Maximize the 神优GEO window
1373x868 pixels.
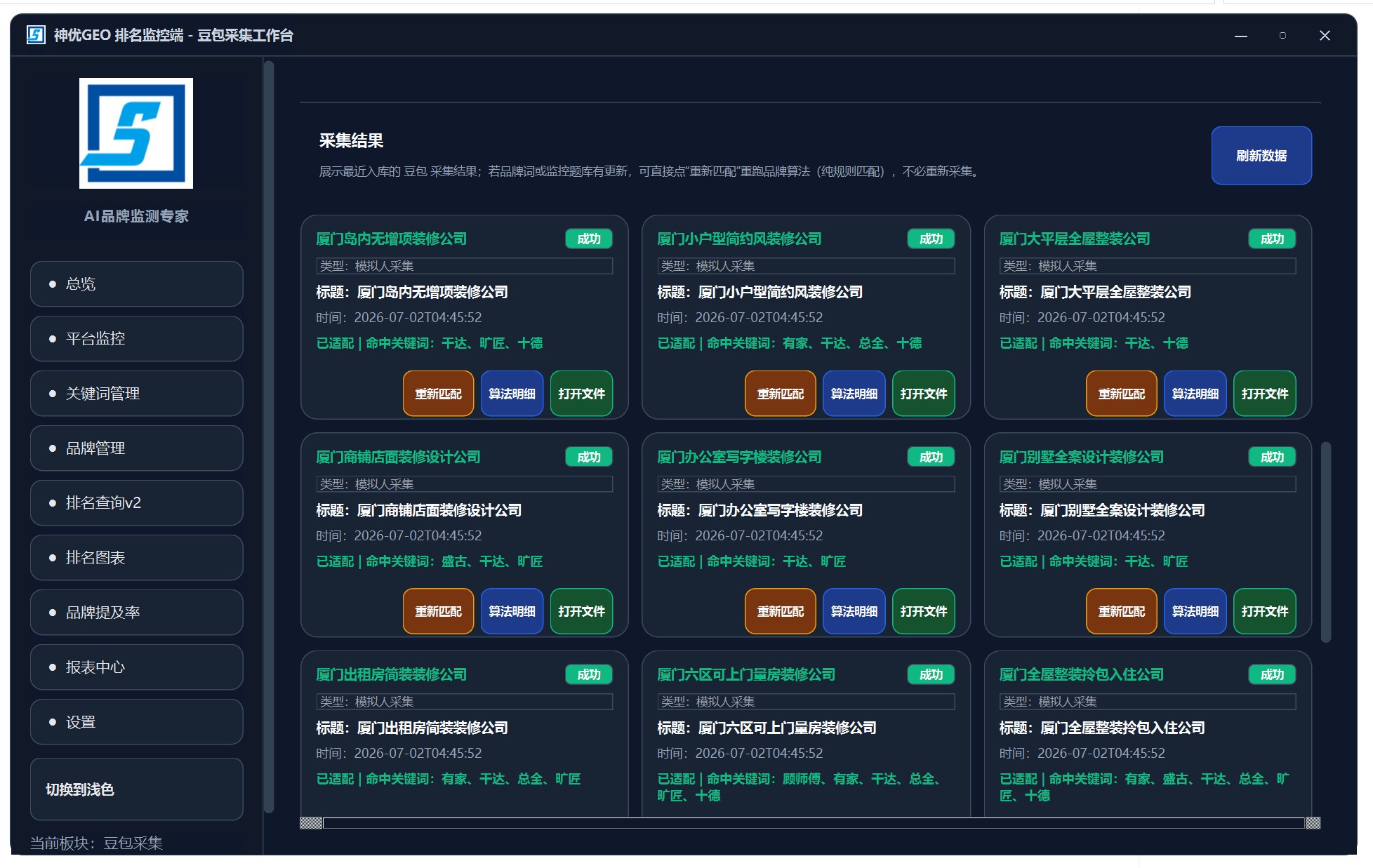1282,35
